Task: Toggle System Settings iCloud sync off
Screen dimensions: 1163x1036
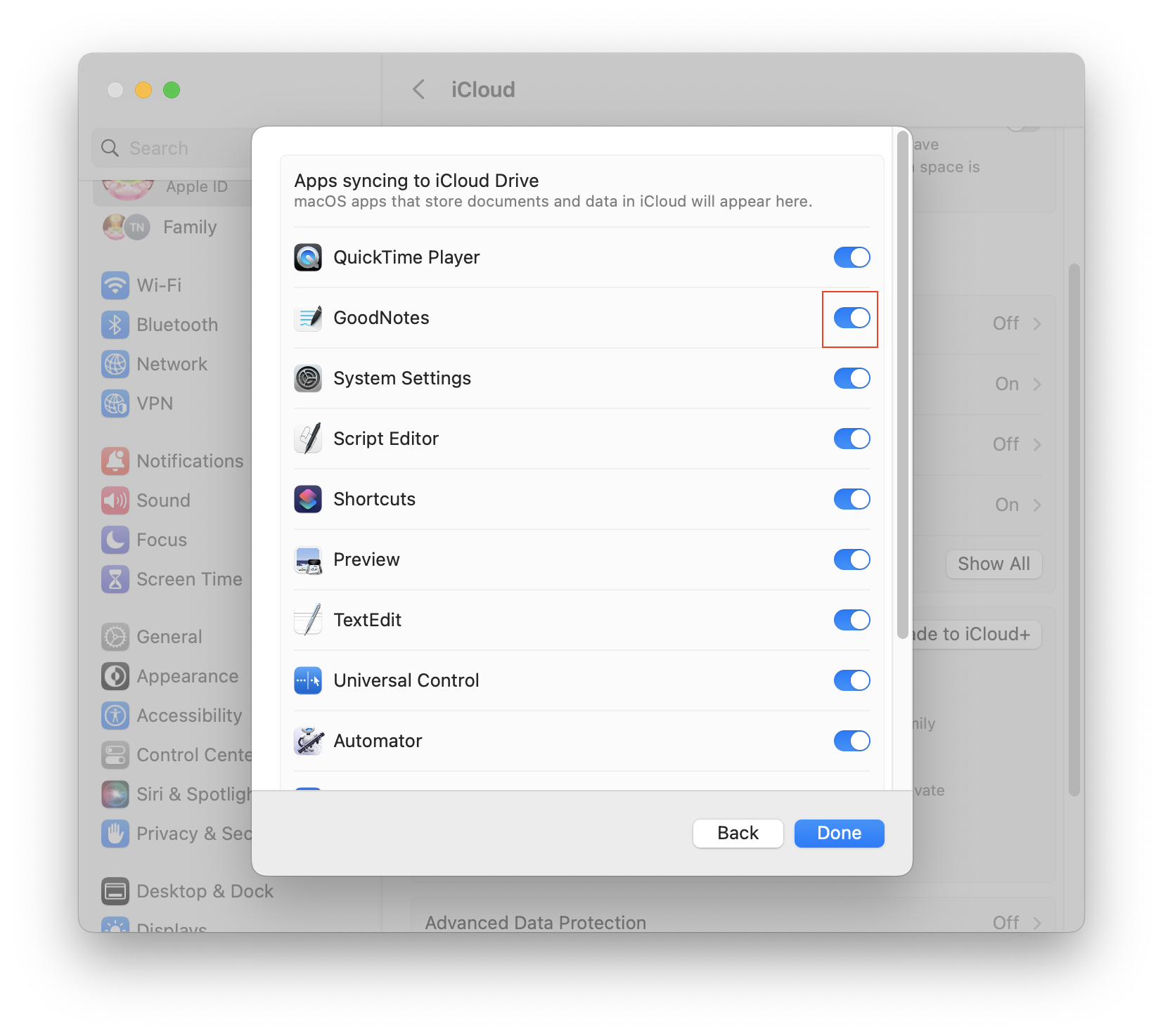Action: pyautogui.click(x=852, y=378)
